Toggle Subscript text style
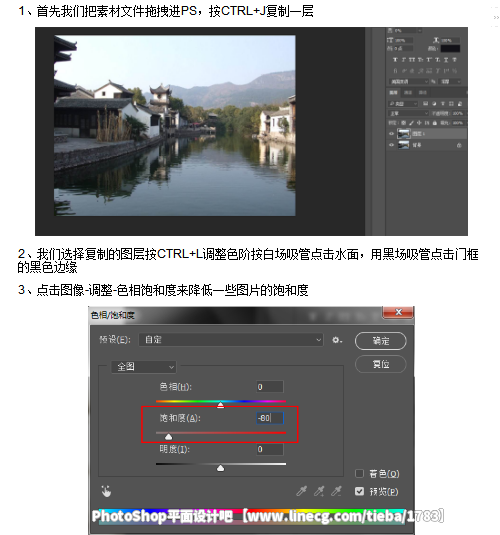 438,60
